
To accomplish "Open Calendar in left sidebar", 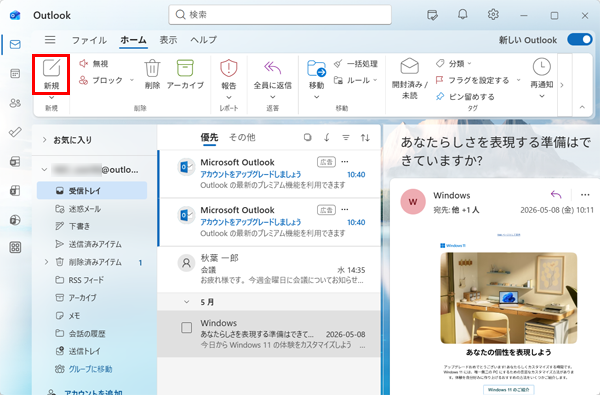I will 15,73.
